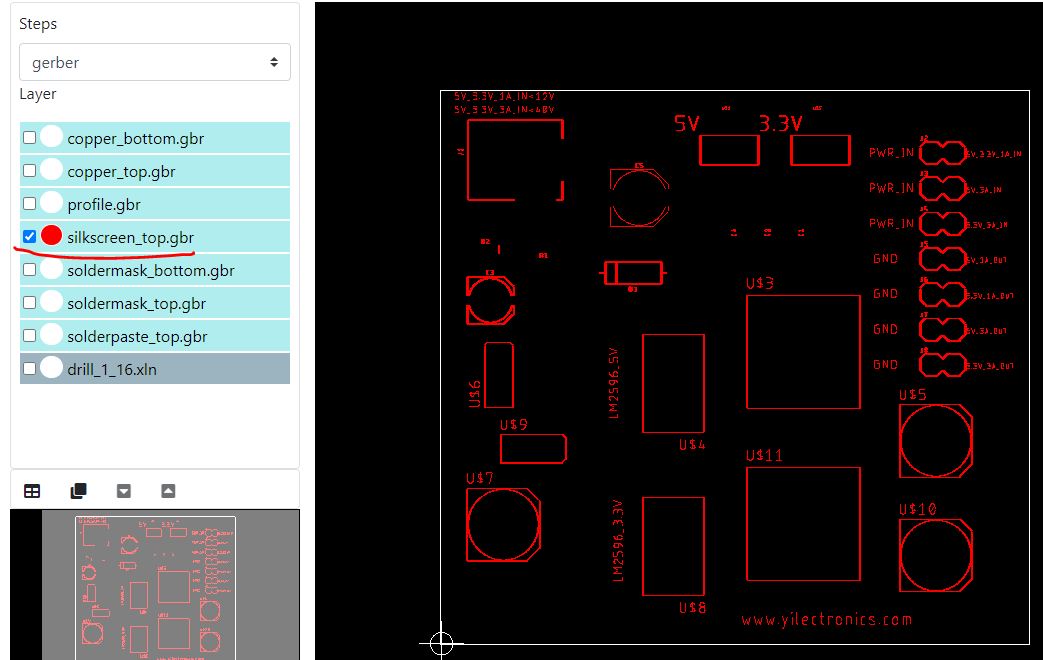This screenshot has height=660, width=1043.
Task: Select the soldermask_bottom.gbr layer name
Action: (151, 270)
